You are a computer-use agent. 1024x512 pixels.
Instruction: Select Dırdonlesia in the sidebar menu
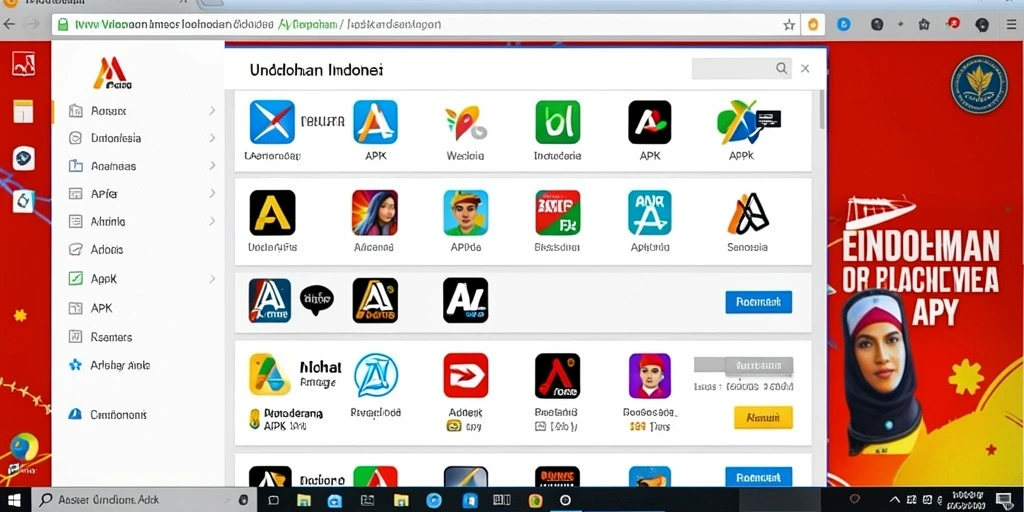[116, 138]
